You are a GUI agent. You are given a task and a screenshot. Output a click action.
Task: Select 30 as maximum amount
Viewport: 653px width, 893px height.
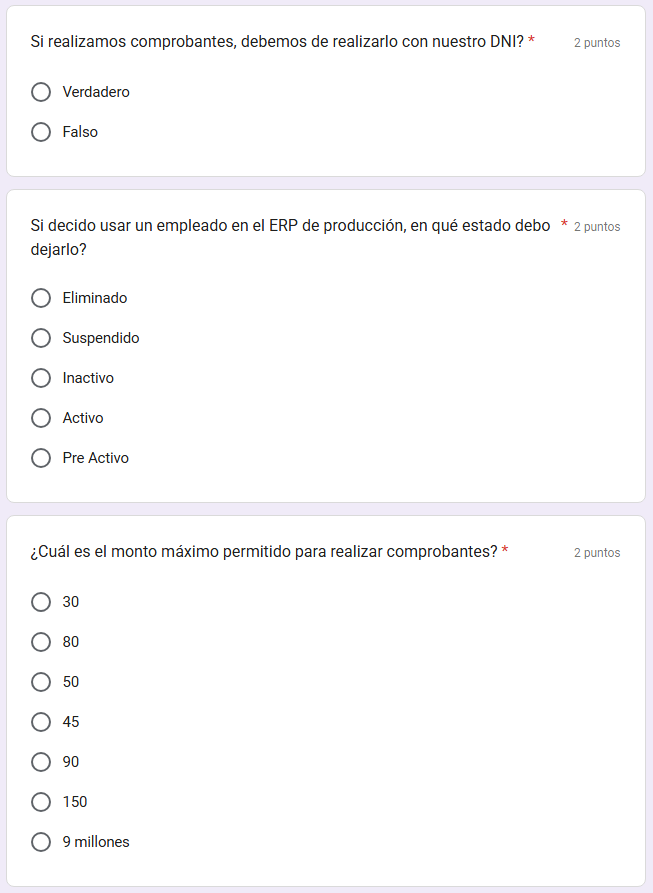41,602
